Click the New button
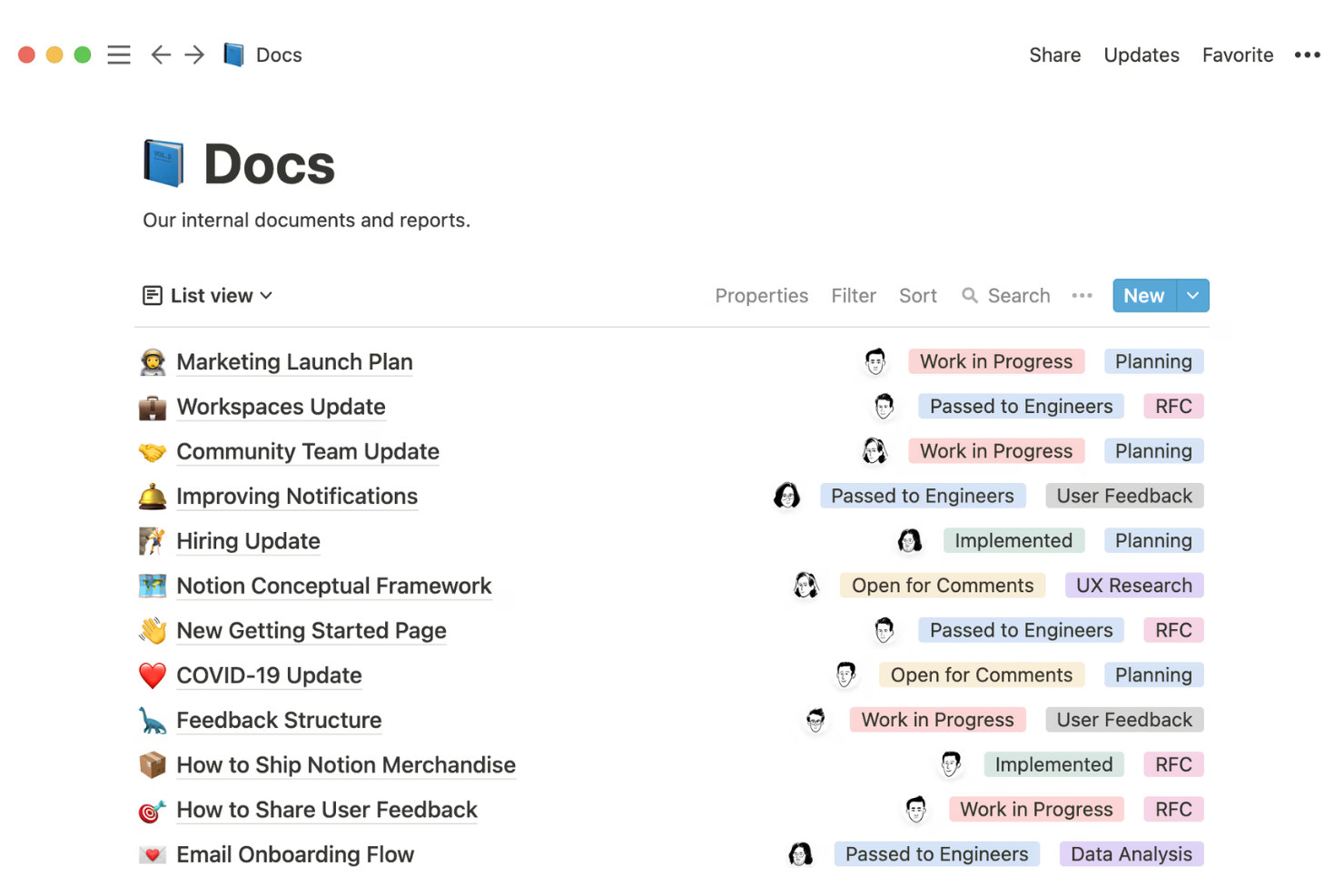 click(1143, 295)
